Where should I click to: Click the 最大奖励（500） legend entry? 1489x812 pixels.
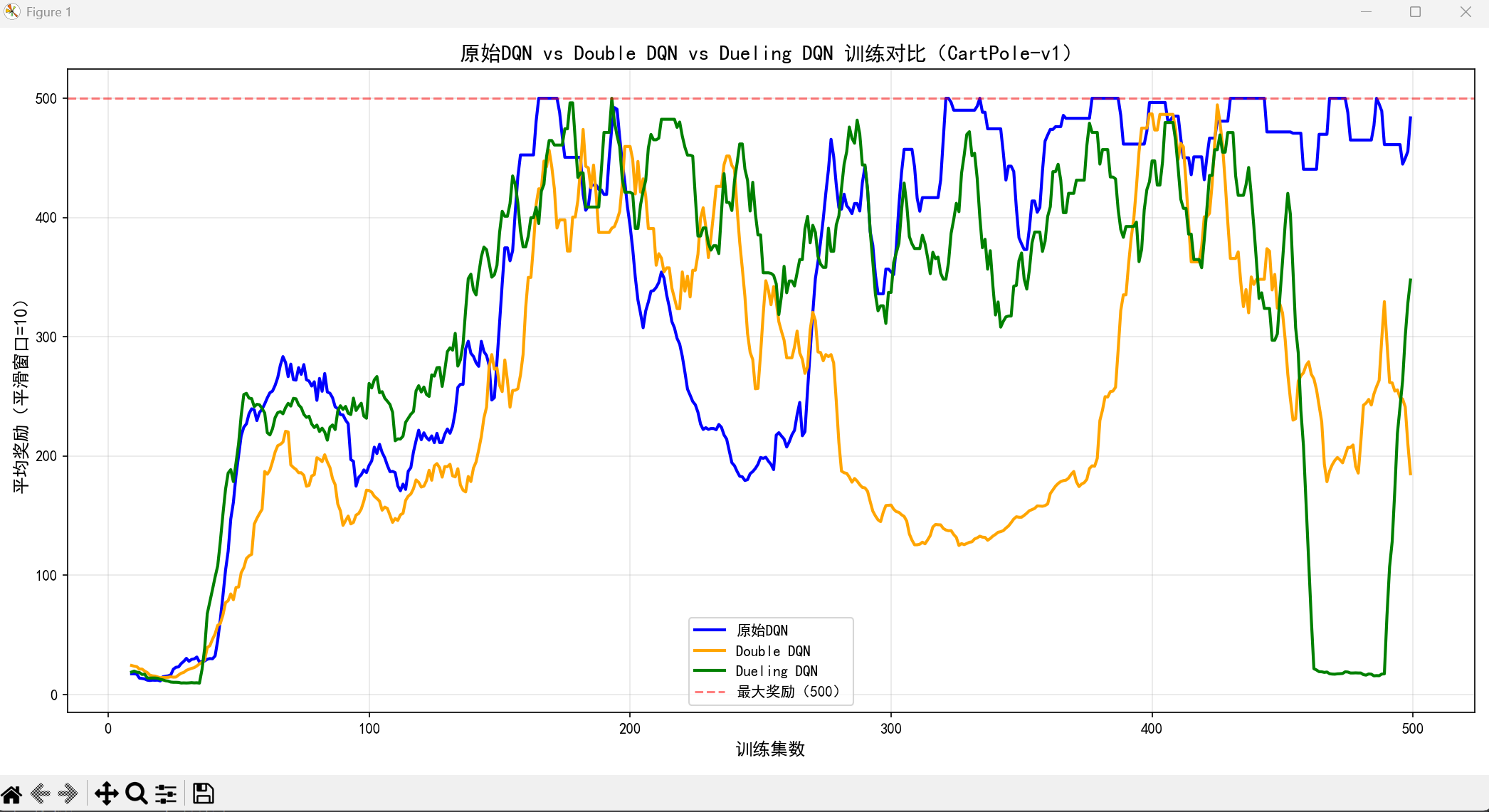coord(788,692)
